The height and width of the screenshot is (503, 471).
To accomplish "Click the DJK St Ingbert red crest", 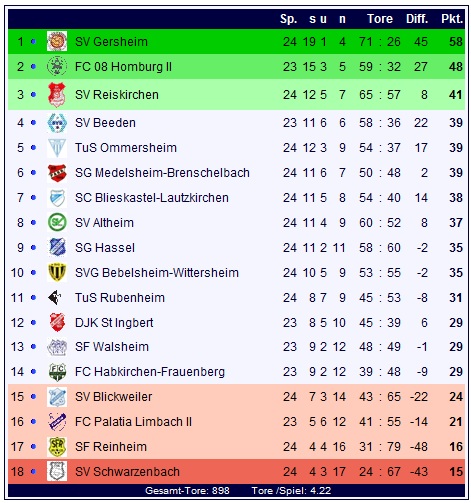I will (x=57, y=322).
